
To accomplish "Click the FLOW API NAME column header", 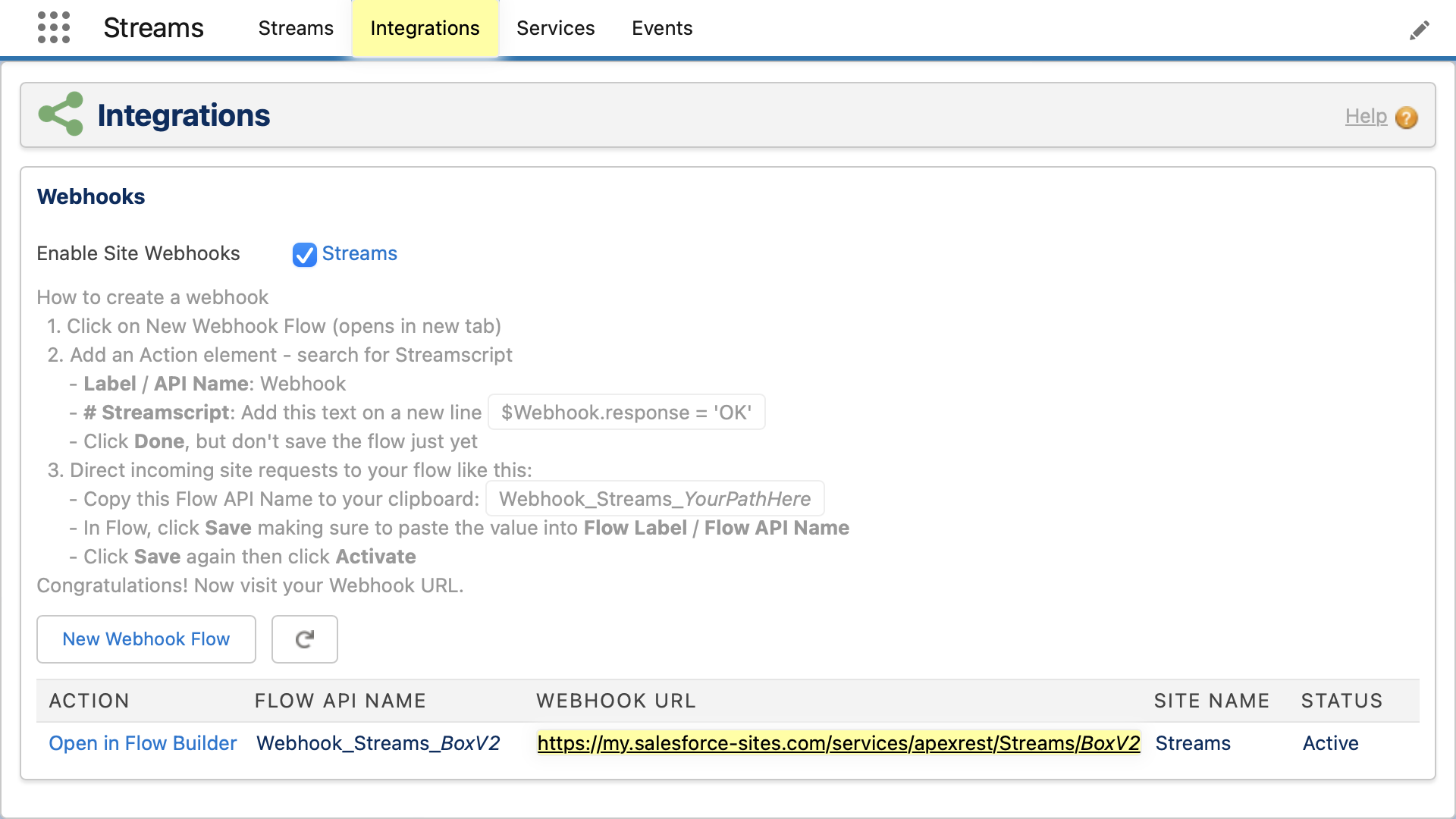I will click(x=340, y=701).
